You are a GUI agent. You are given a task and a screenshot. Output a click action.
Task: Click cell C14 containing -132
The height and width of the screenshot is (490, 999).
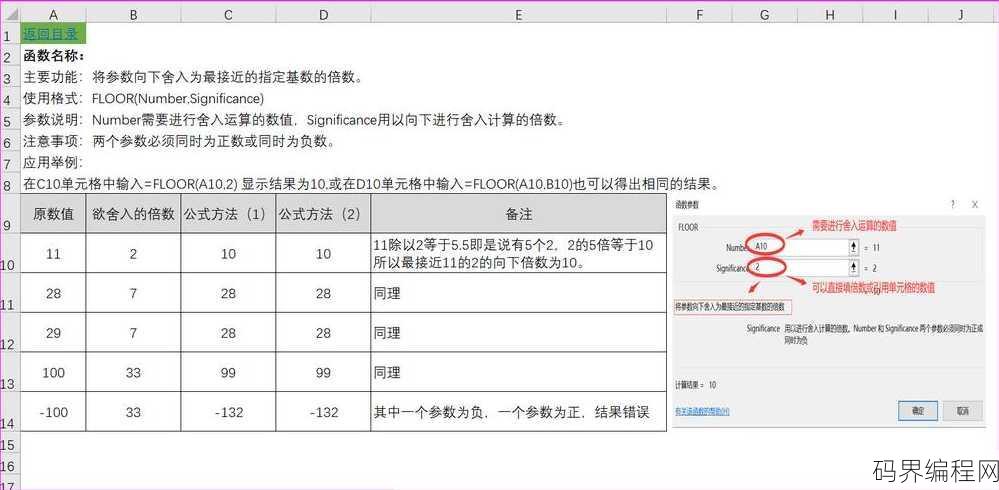(228, 412)
